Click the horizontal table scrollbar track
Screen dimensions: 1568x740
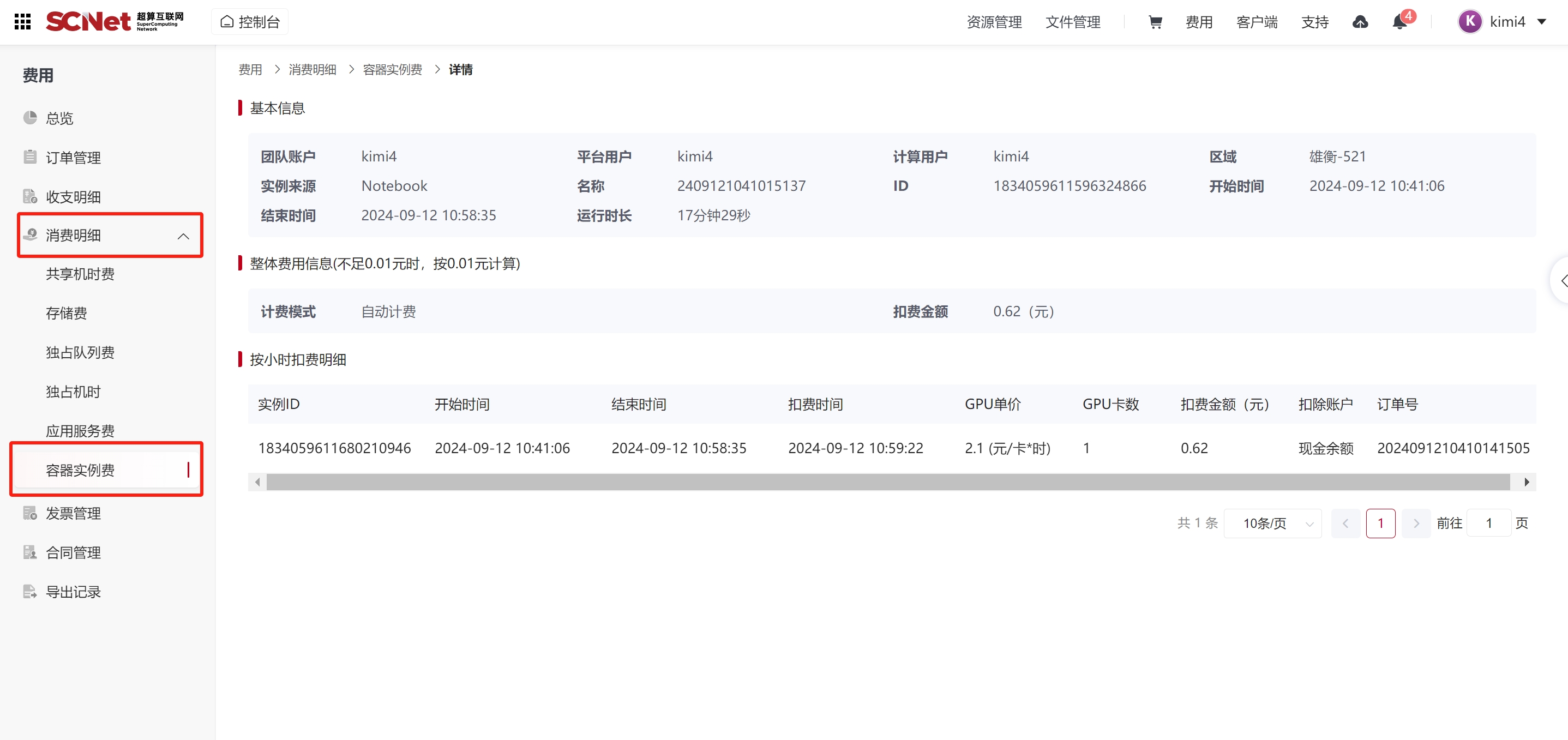(x=887, y=482)
